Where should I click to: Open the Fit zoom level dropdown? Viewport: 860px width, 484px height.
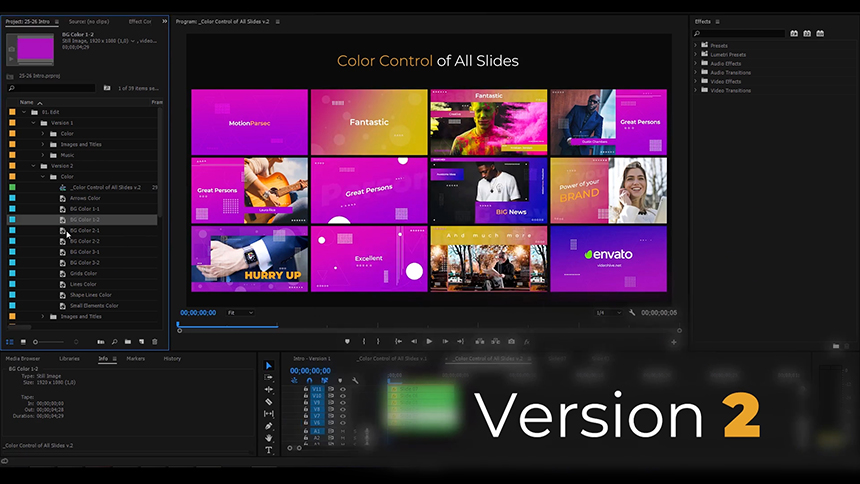(x=238, y=313)
